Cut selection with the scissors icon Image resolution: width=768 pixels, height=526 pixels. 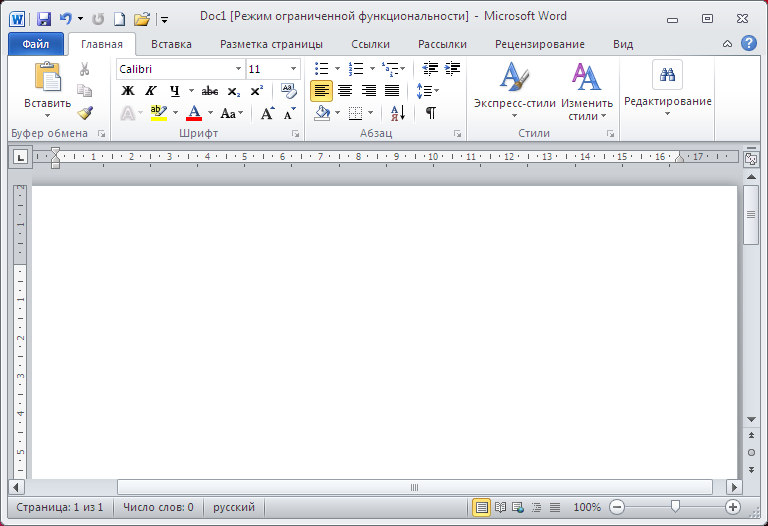tap(84, 69)
